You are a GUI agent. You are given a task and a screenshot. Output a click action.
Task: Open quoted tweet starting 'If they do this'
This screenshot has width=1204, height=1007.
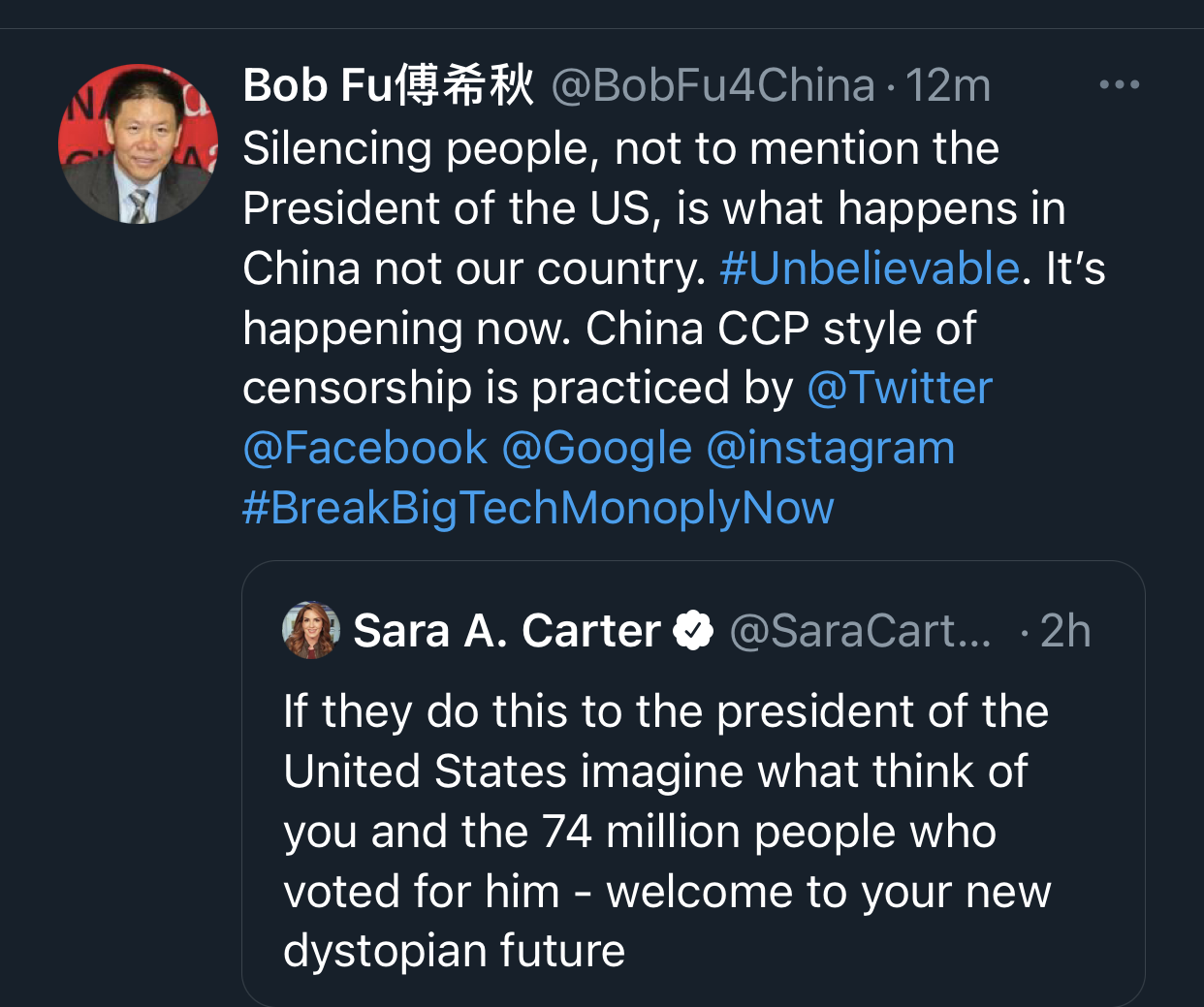(x=665, y=712)
